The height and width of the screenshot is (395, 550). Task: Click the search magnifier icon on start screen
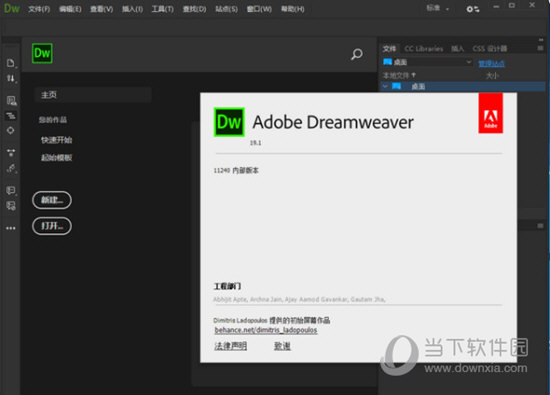pyautogui.click(x=357, y=54)
